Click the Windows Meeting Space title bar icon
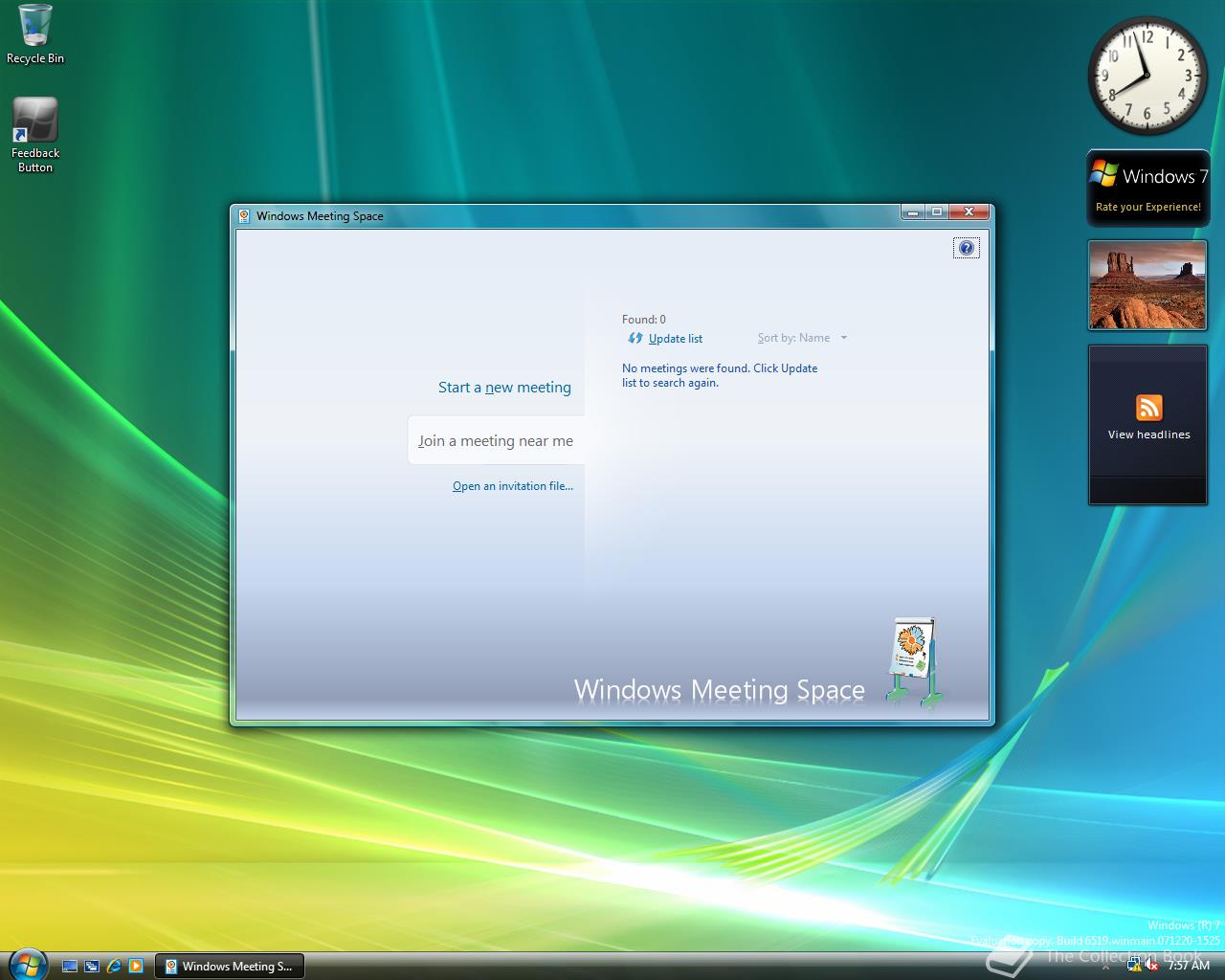 click(x=244, y=216)
